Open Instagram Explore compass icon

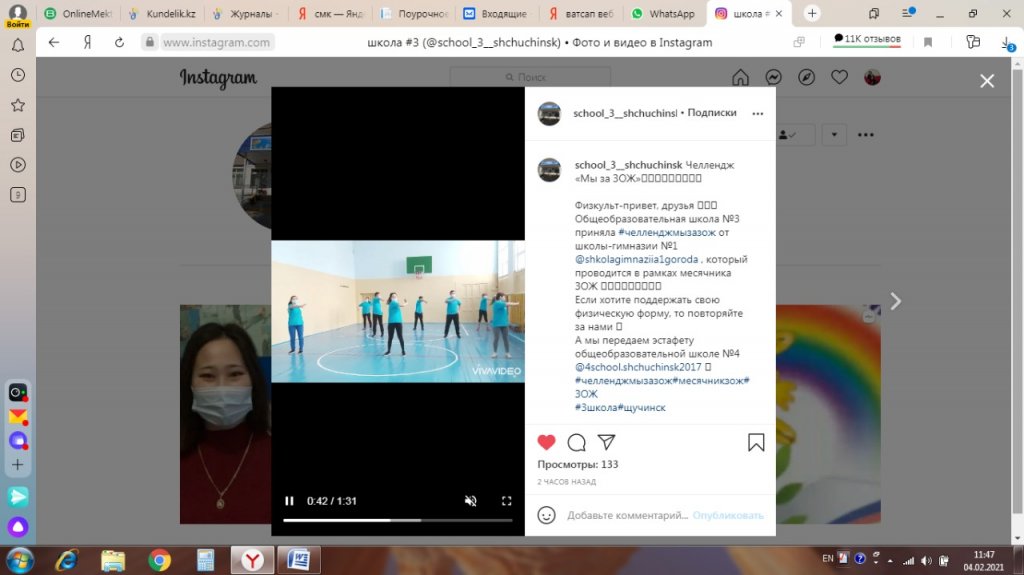807,78
